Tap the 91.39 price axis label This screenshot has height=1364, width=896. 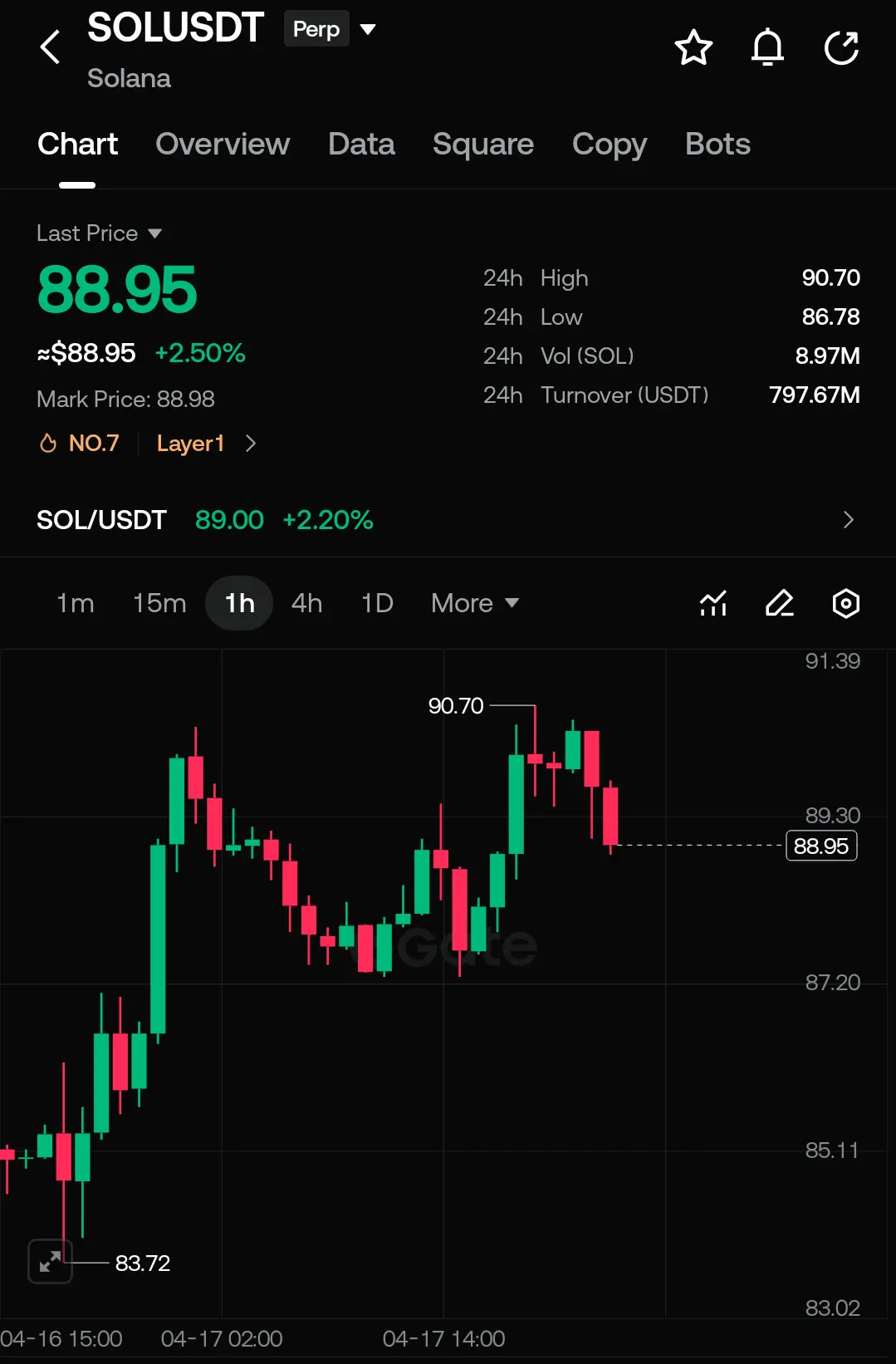832,661
